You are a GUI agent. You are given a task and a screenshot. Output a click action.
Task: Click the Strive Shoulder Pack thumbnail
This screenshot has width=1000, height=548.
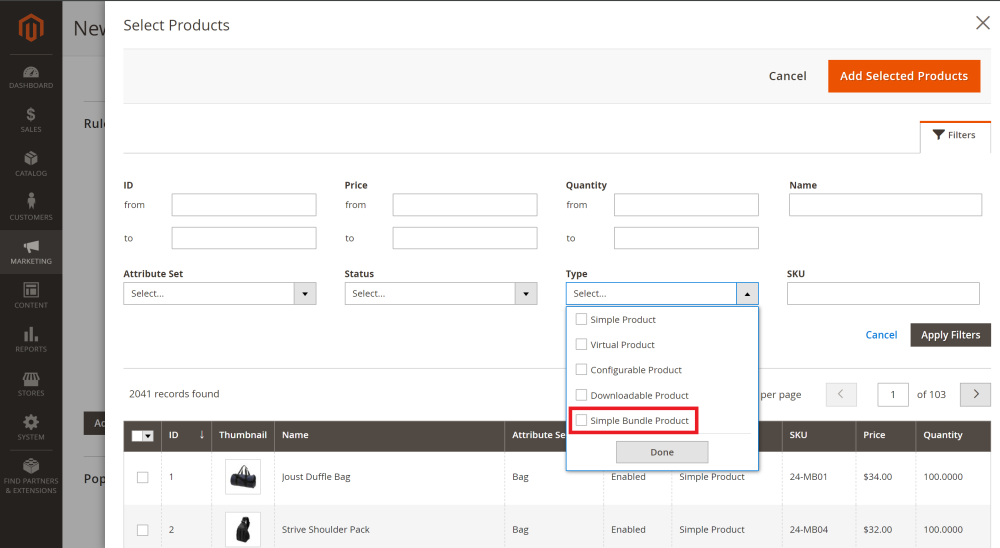point(243,529)
